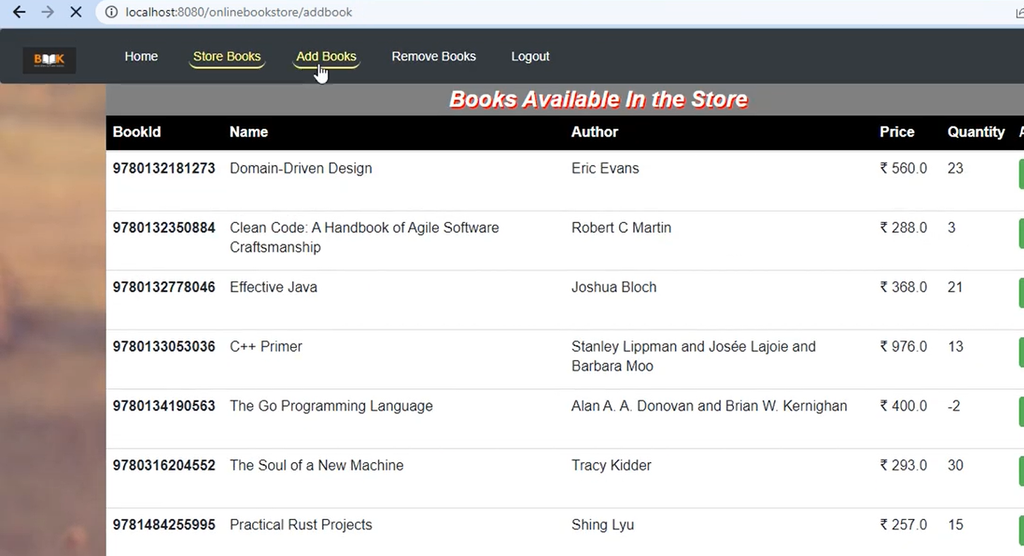Screen dimensions: 1024x556
Task: Click price ₹ 560.0
Action: tap(903, 168)
